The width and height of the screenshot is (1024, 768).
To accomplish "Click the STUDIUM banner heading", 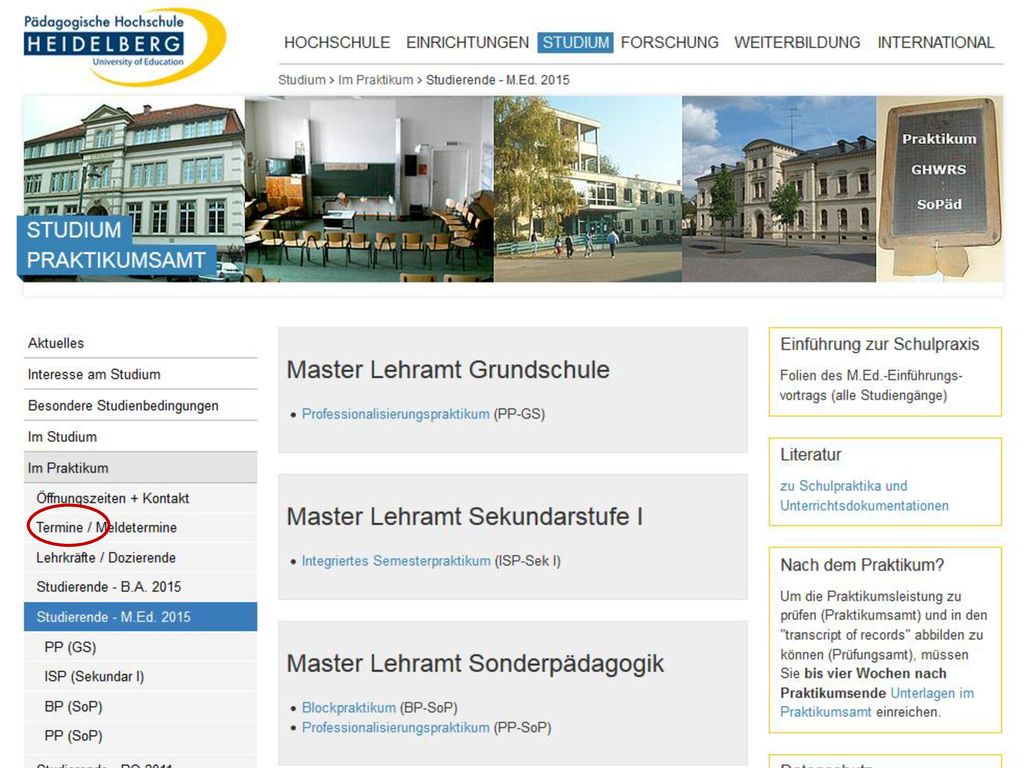I will pos(74,230).
